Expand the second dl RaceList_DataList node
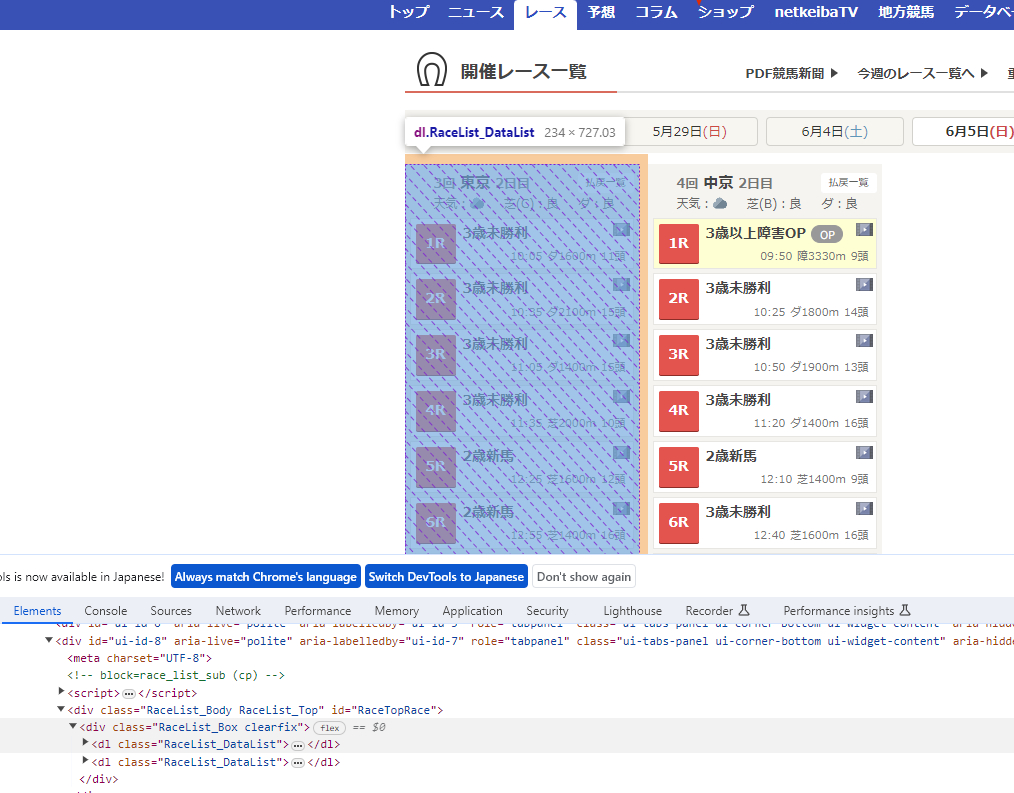The height and width of the screenshot is (793, 1014). tap(85, 760)
